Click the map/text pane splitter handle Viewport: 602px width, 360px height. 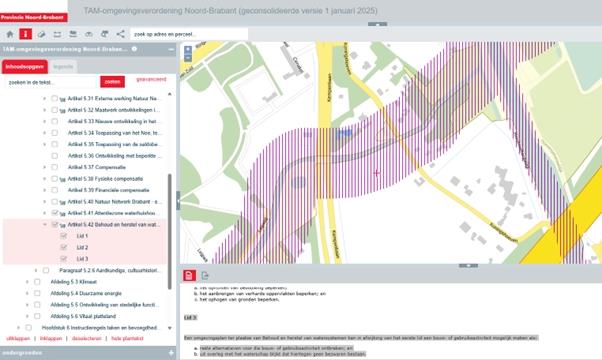coord(468,266)
